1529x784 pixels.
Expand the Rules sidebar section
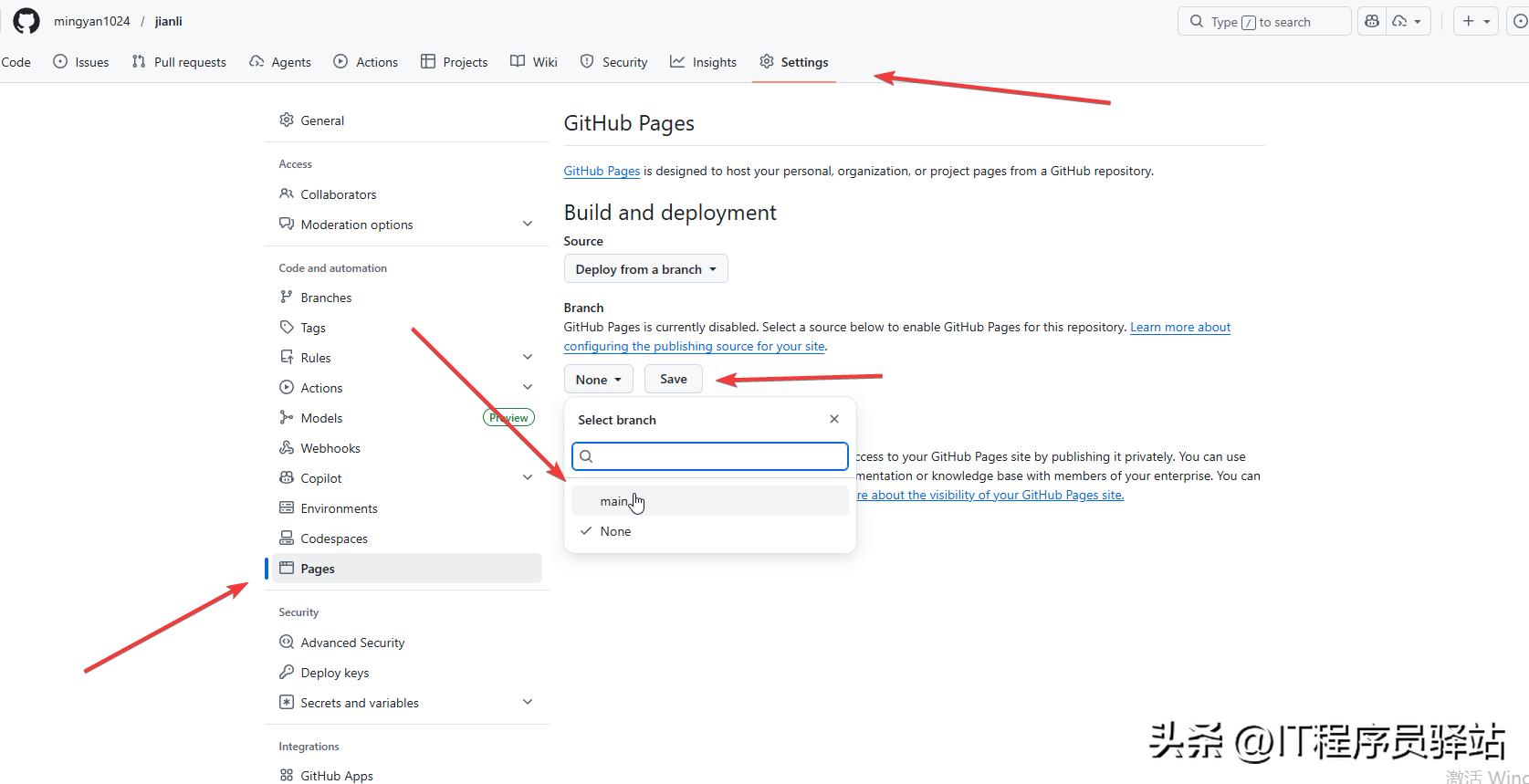[x=527, y=357]
